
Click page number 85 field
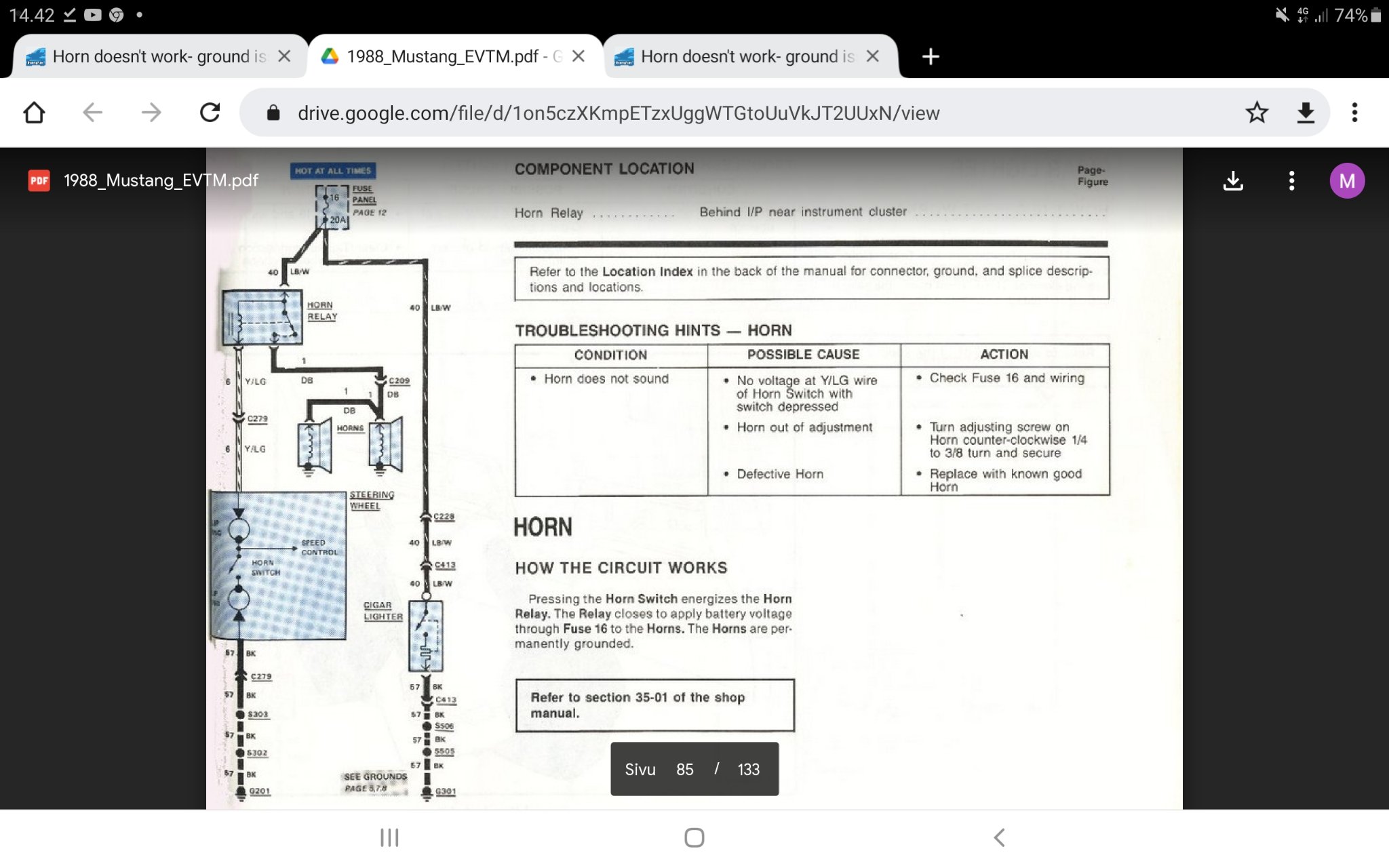684,770
